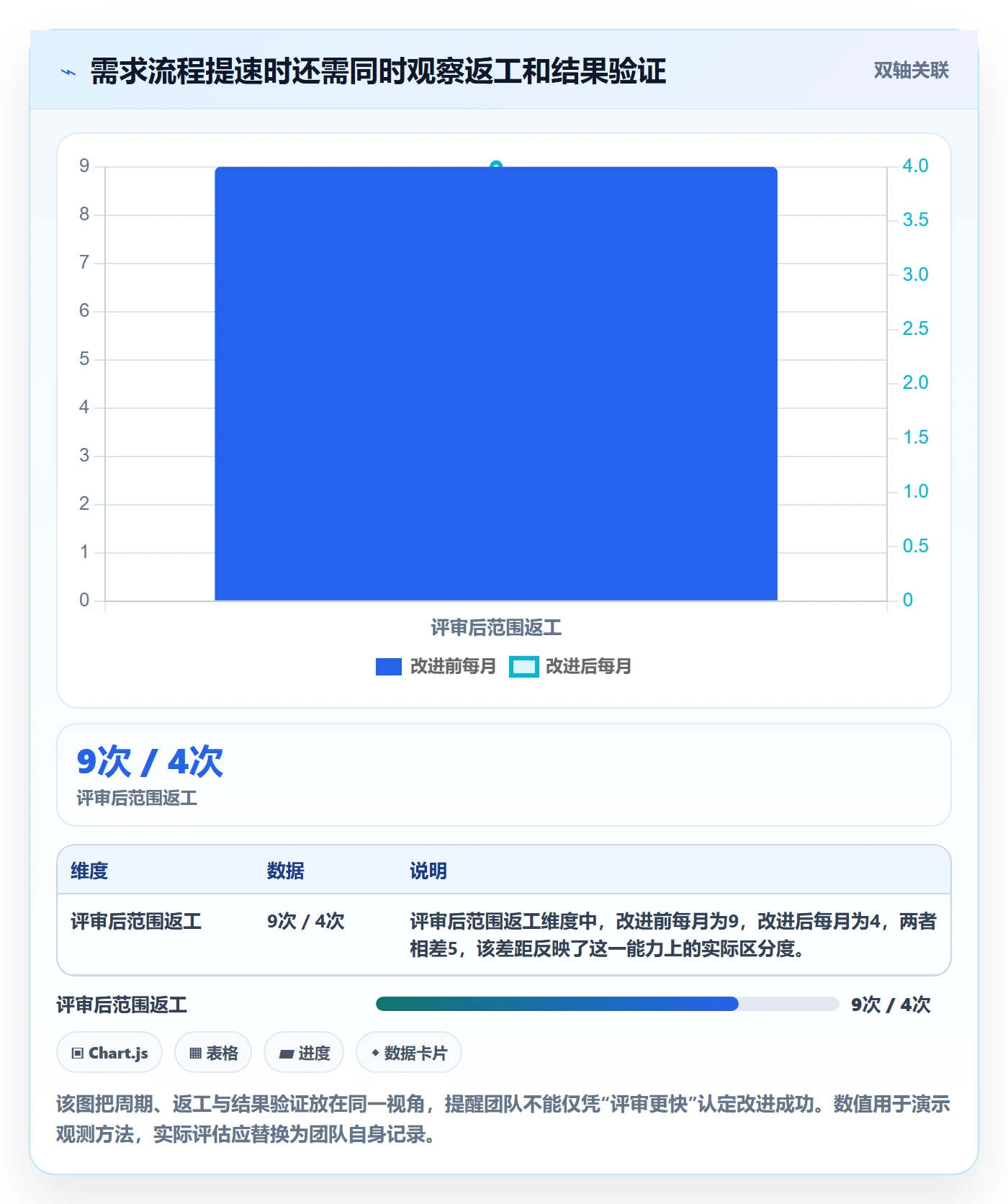This screenshot has width=1008, height=1204.
Task: Click the 评审后范围返工 table cell
Action: click(136, 921)
